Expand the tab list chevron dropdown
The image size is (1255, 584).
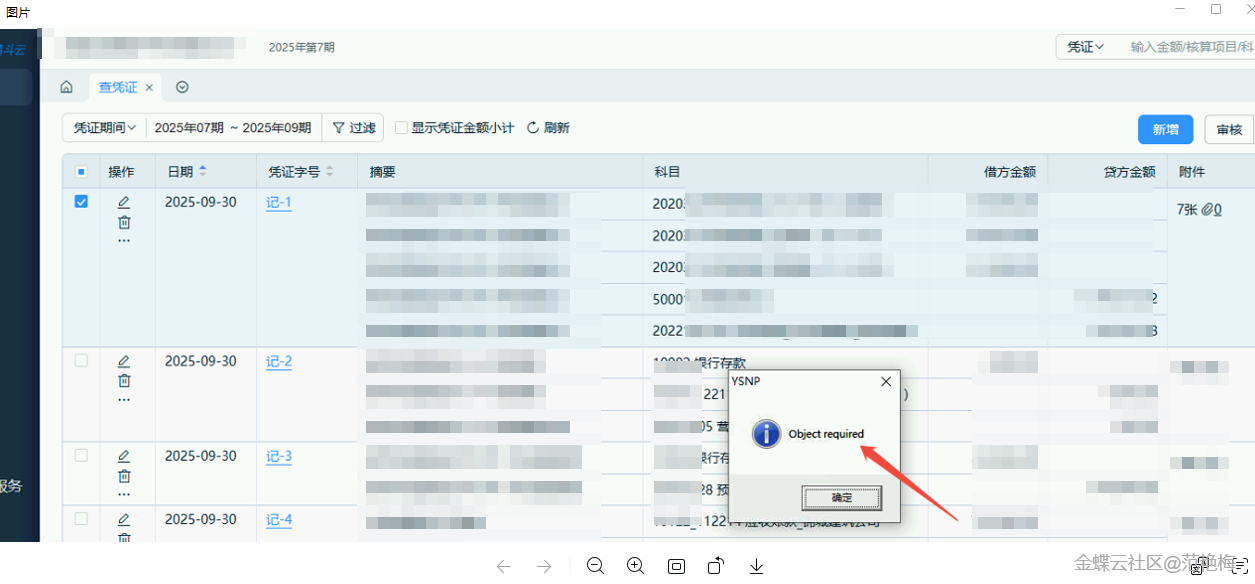[x=182, y=87]
